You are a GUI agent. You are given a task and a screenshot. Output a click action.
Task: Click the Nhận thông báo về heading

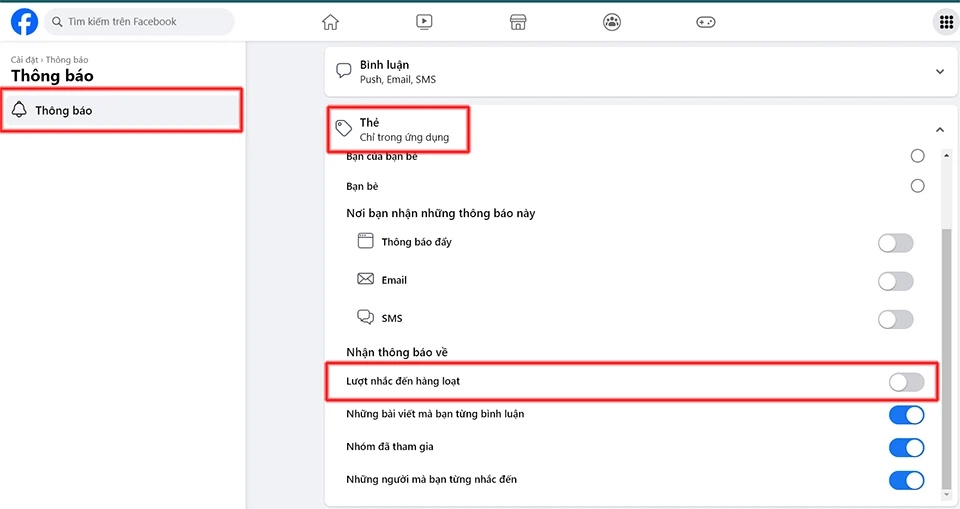(397, 352)
